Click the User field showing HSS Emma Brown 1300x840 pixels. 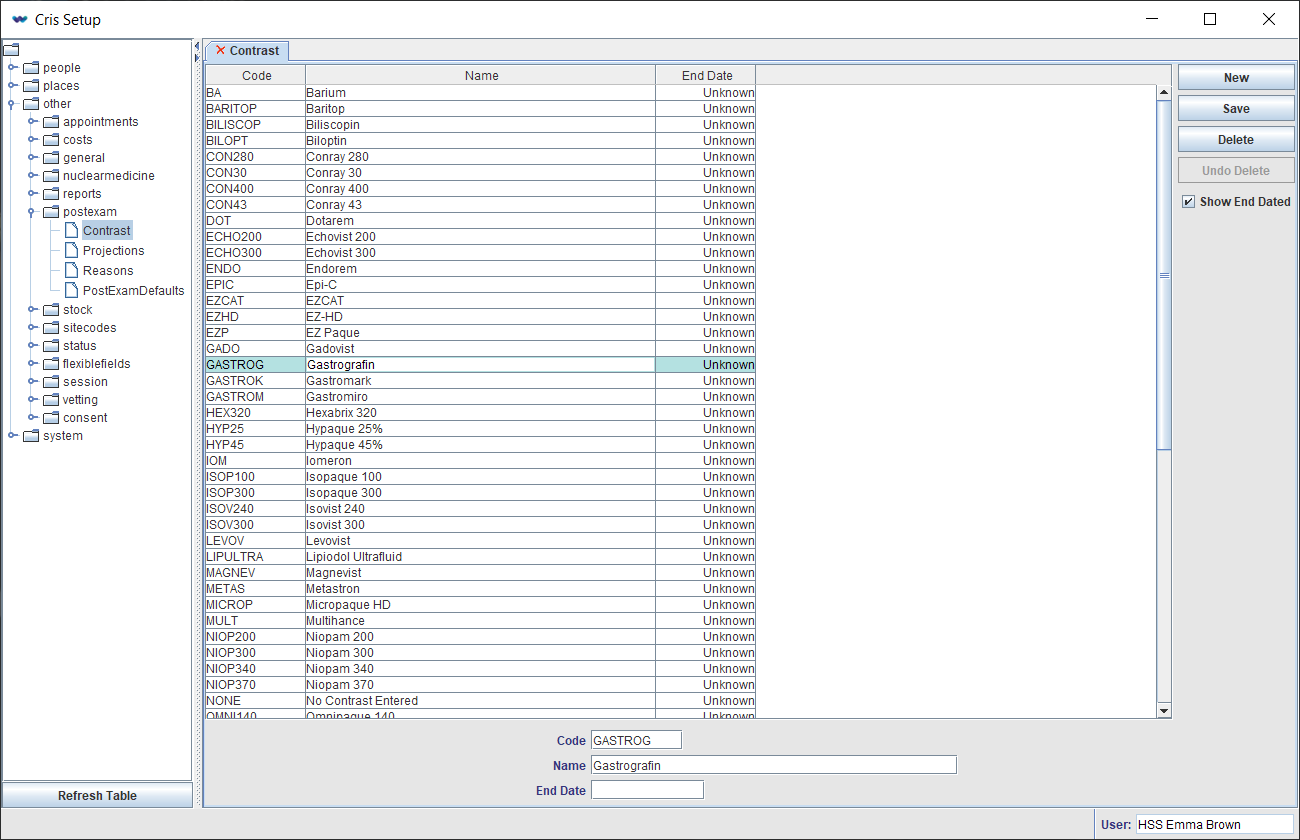(1214, 825)
